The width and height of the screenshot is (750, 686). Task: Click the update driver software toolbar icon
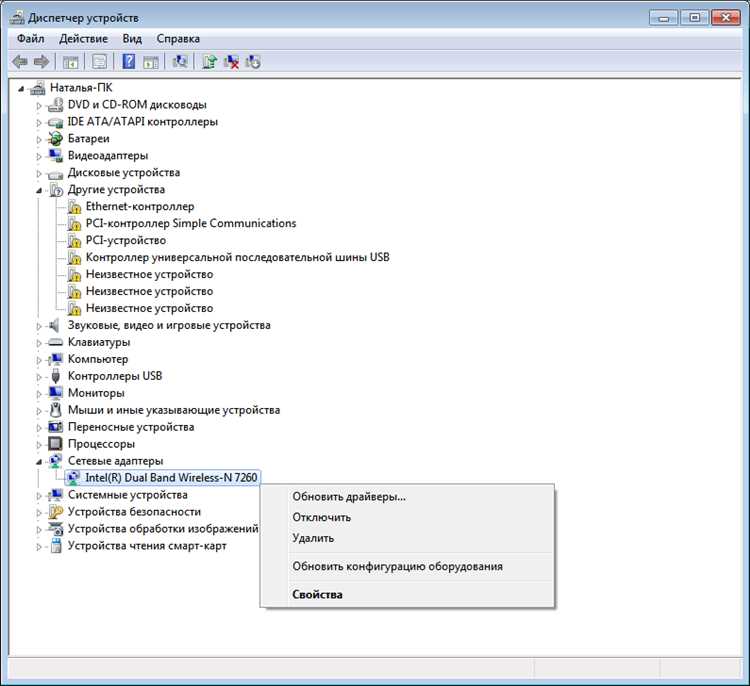pos(210,62)
